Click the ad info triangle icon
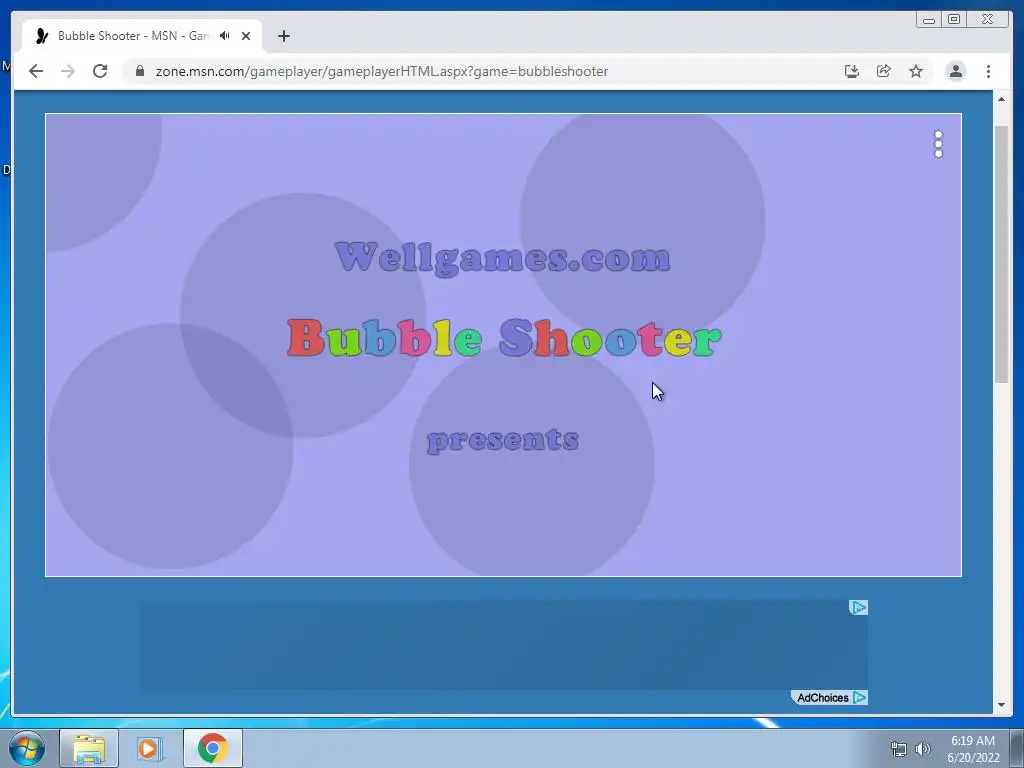1024x768 pixels. tap(858, 608)
